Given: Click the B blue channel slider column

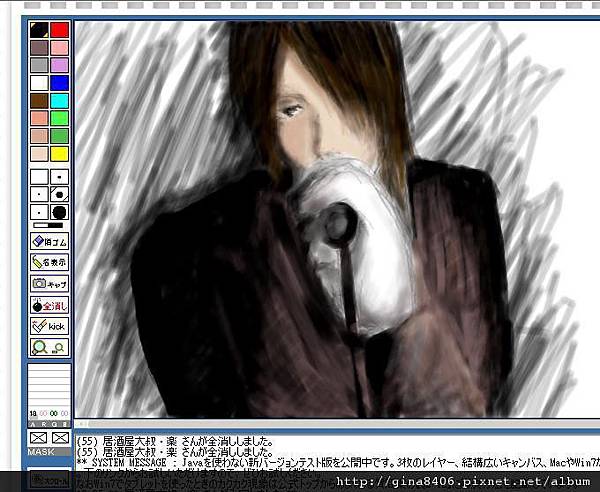Looking at the screenshot, I should [x=65, y=395].
